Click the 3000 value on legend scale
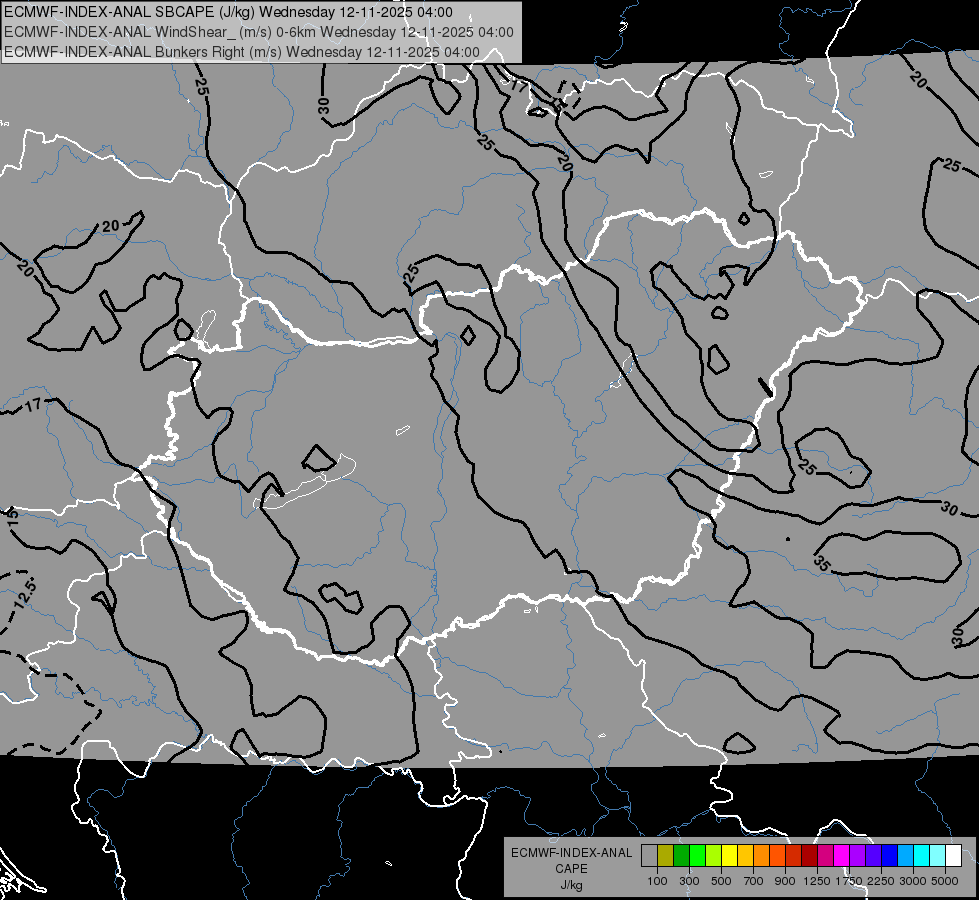The height and width of the screenshot is (900, 979). tap(913, 881)
